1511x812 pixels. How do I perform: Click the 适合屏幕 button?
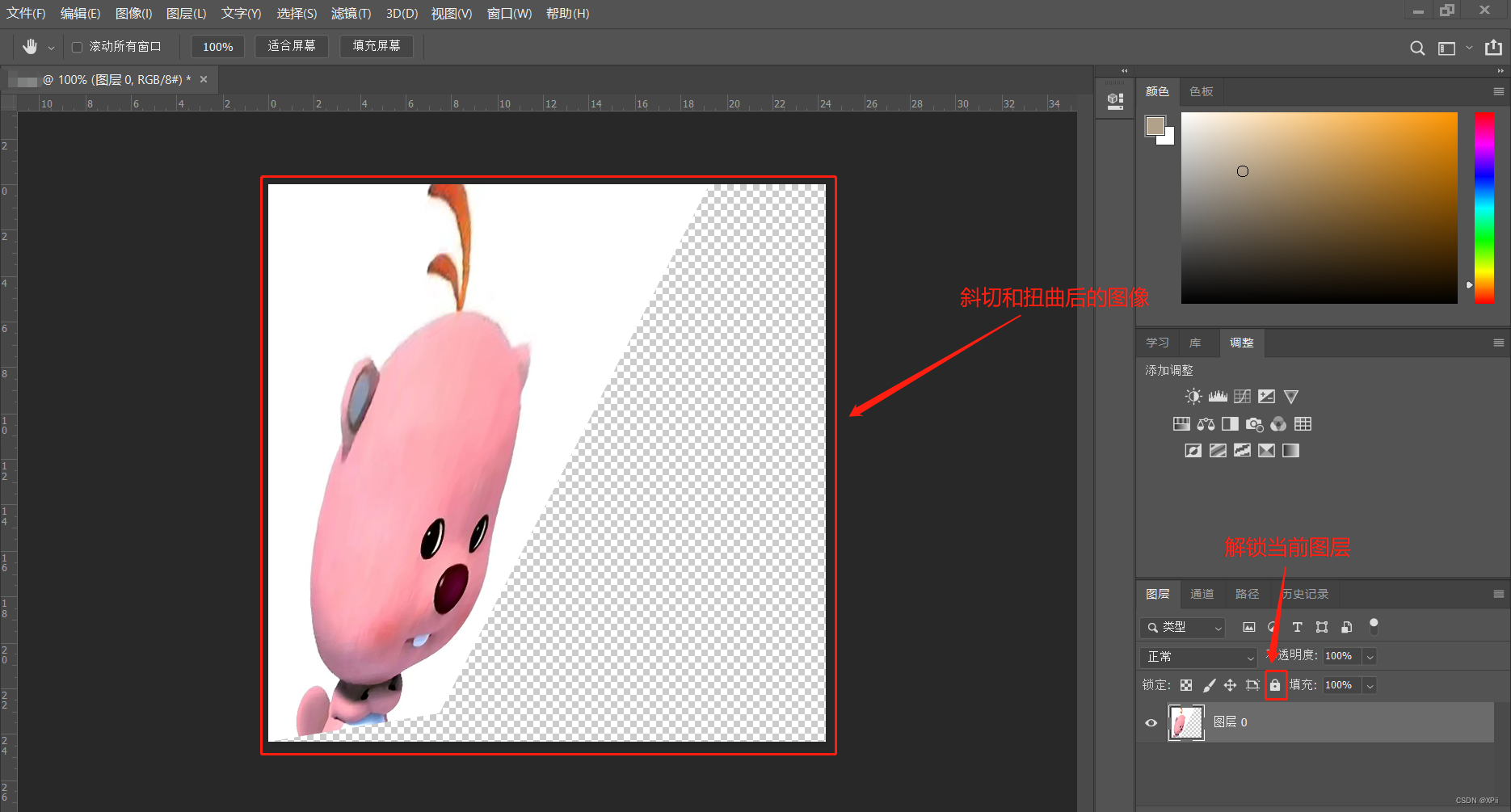pos(292,46)
